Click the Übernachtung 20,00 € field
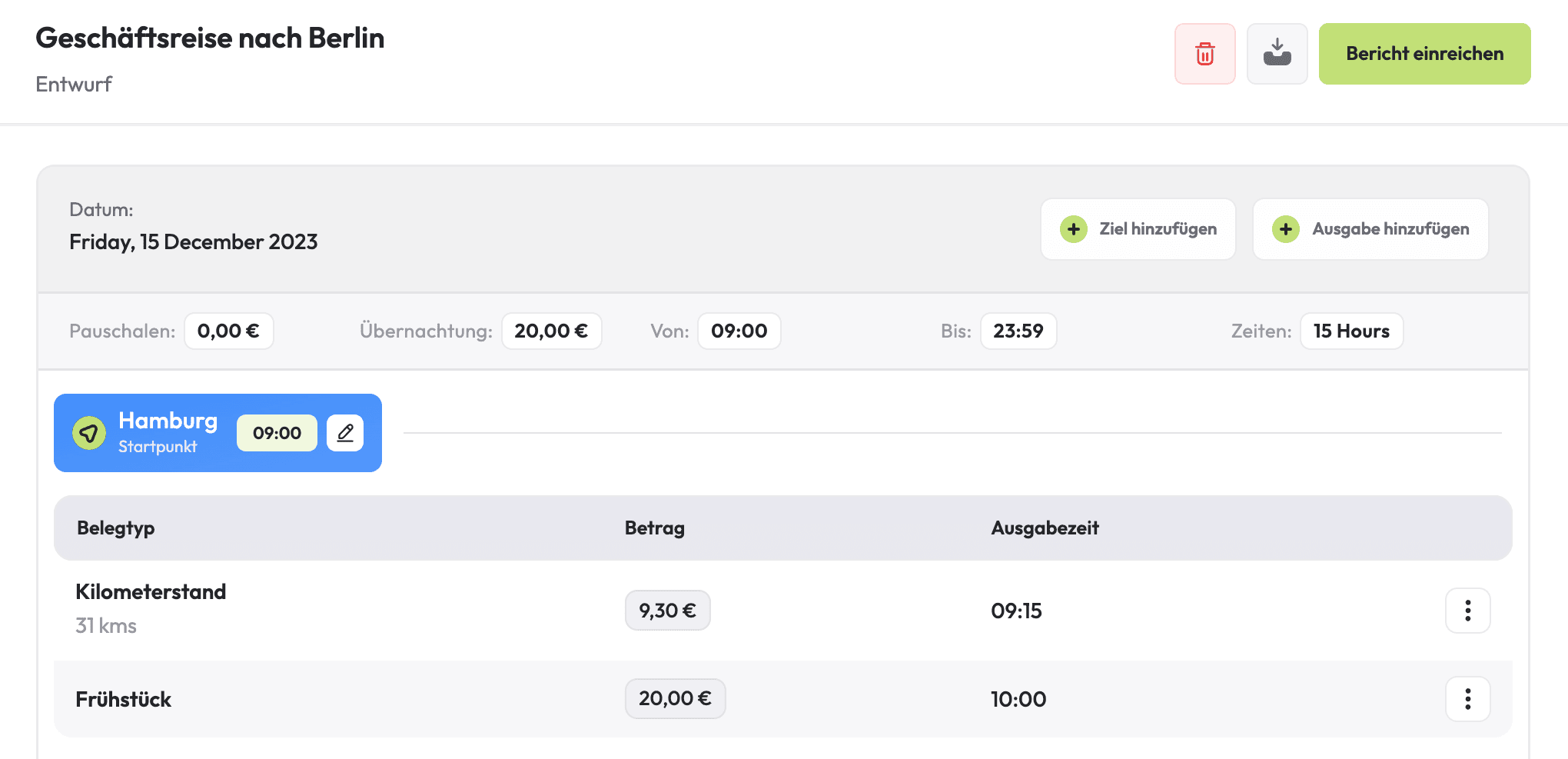1568x759 pixels. (551, 331)
